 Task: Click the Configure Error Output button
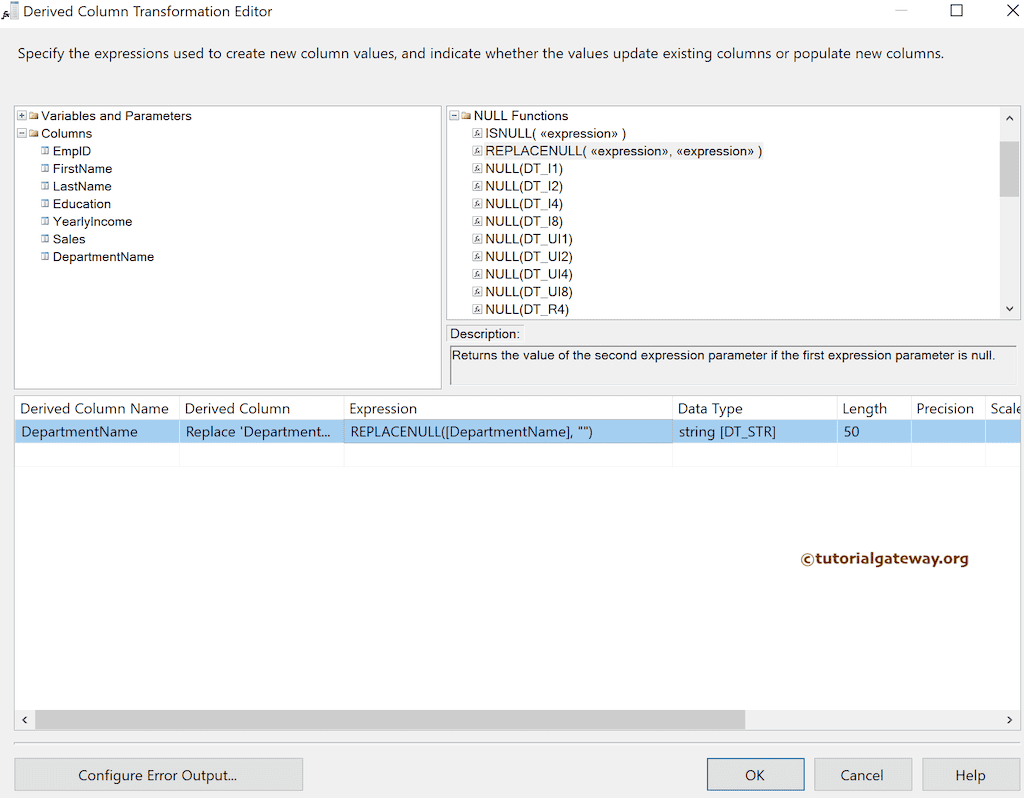pyautogui.click(x=158, y=774)
